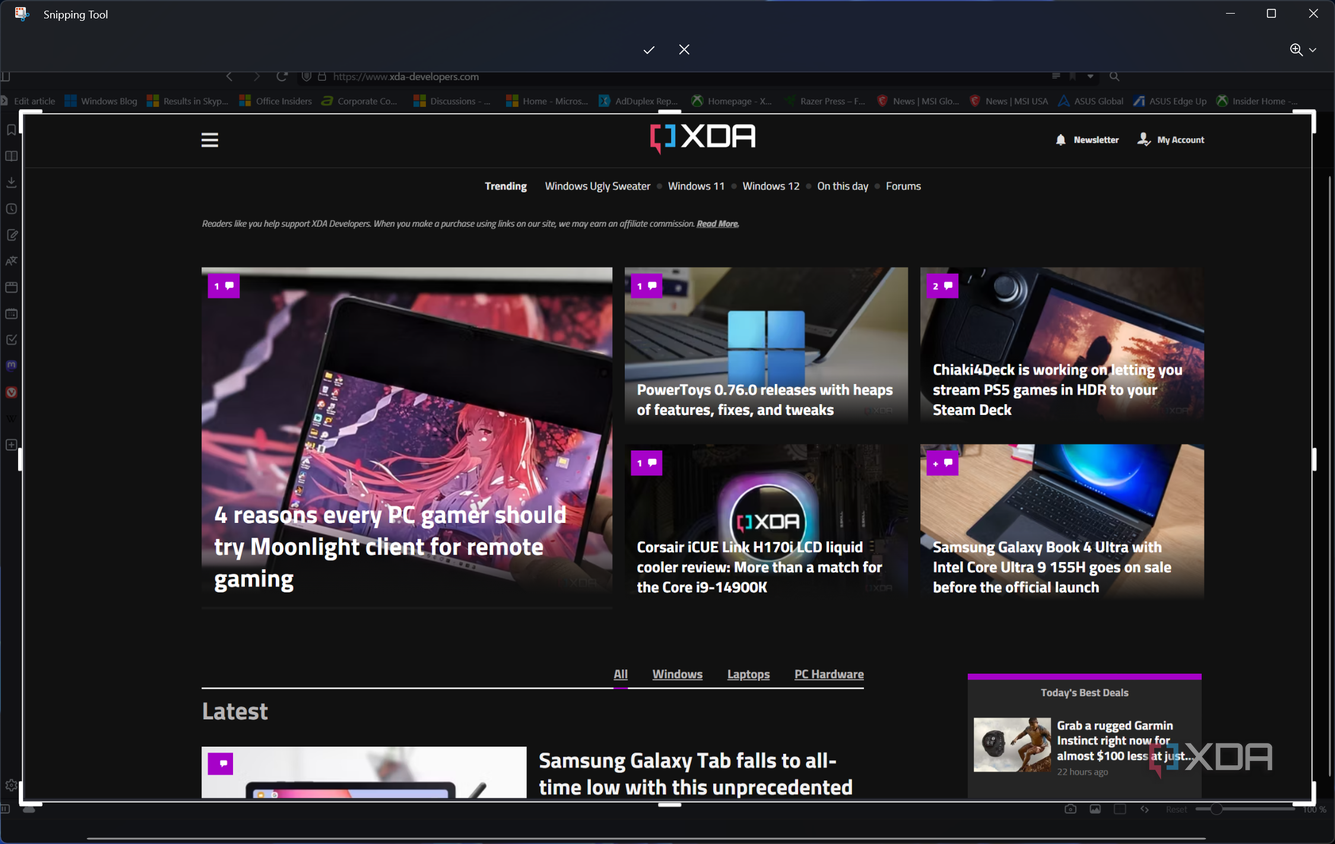1335x844 pixels.
Task: Open the Moonlight client remote gaming article
Action: point(390,547)
